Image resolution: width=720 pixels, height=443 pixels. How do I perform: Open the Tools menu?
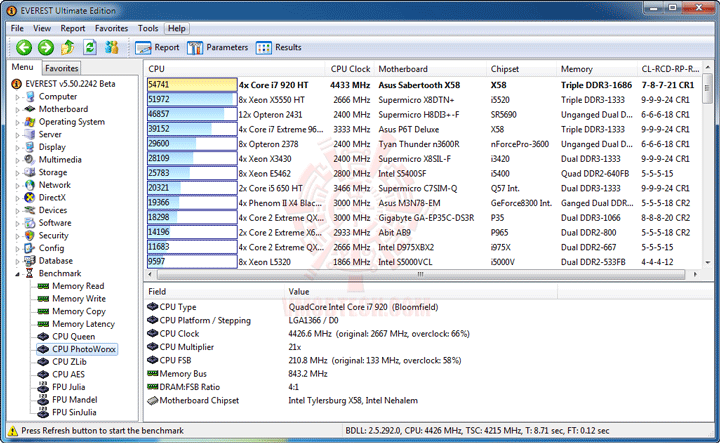point(148,28)
